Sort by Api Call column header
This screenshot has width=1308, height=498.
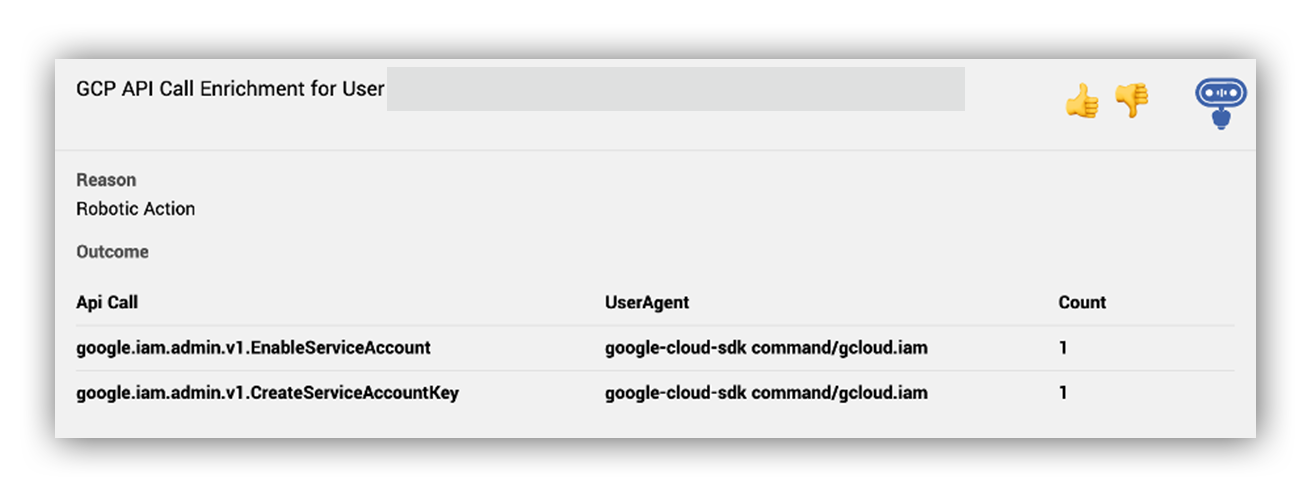(107, 302)
